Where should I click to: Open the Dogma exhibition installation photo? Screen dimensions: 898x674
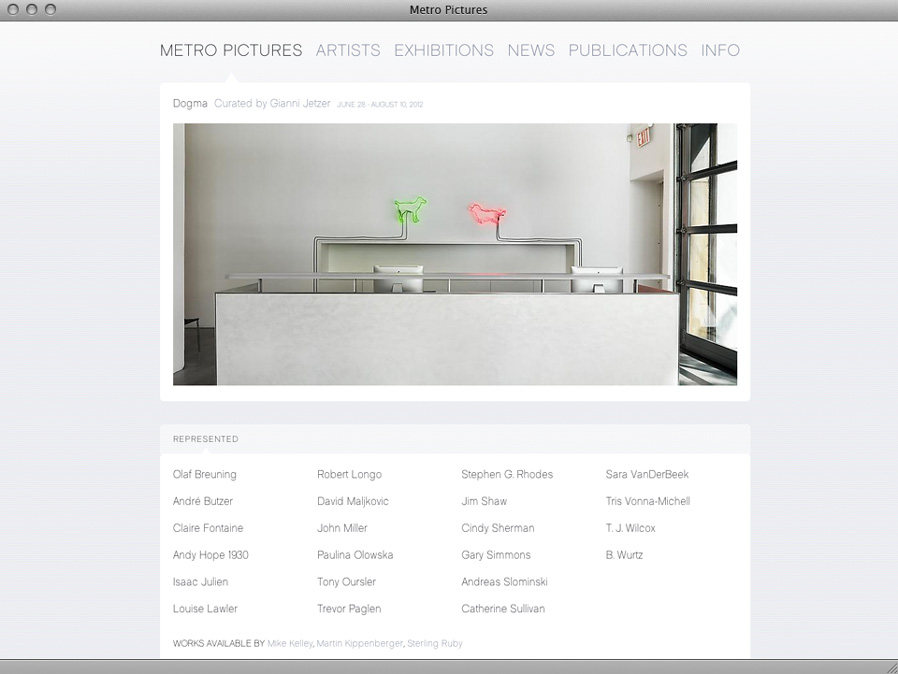click(x=455, y=254)
